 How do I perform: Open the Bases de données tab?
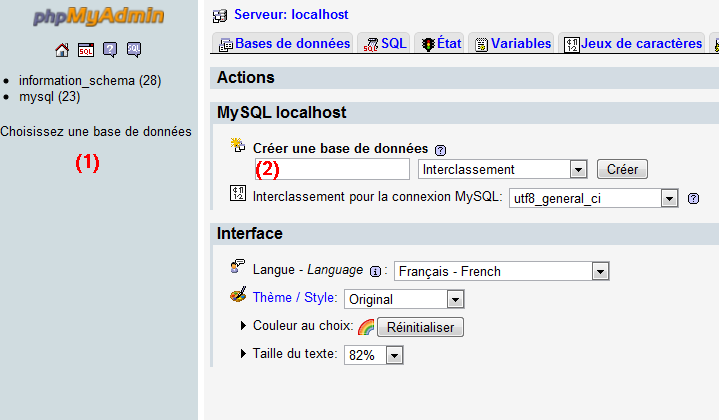pyautogui.click(x=284, y=44)
